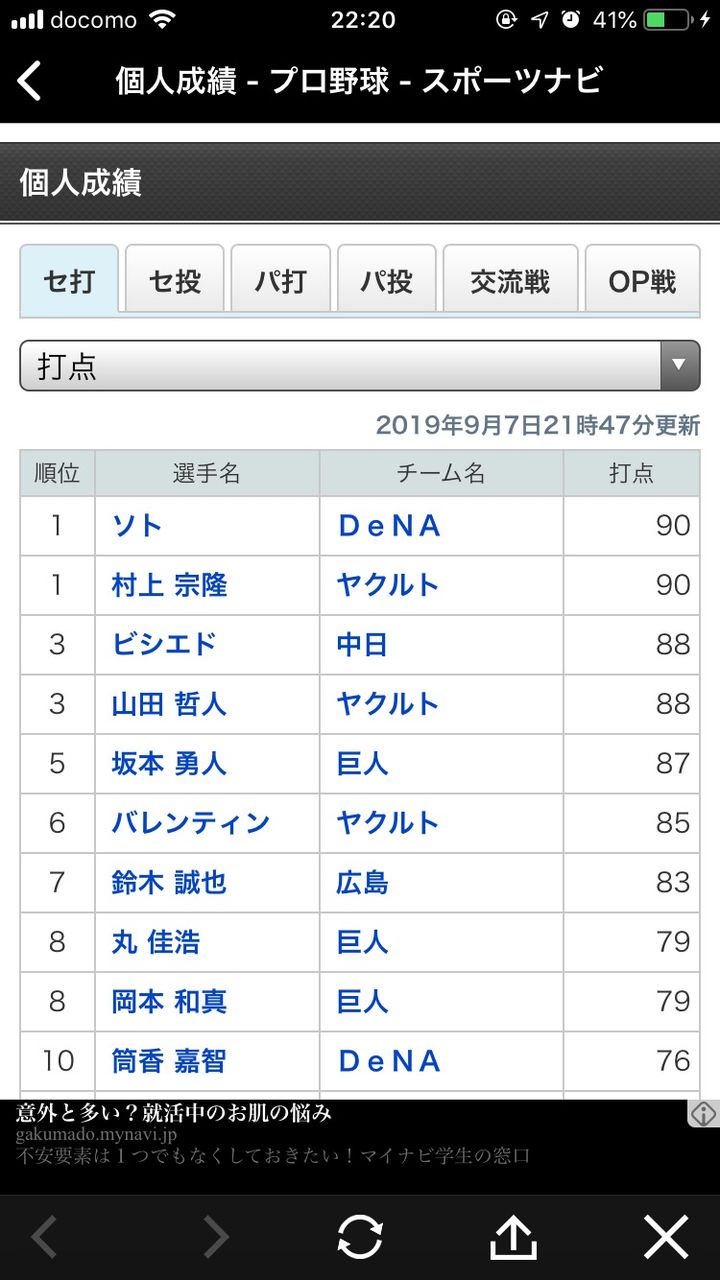
Task: Open player 坂本 勇人 link
Action: click(x=170, y=764)
